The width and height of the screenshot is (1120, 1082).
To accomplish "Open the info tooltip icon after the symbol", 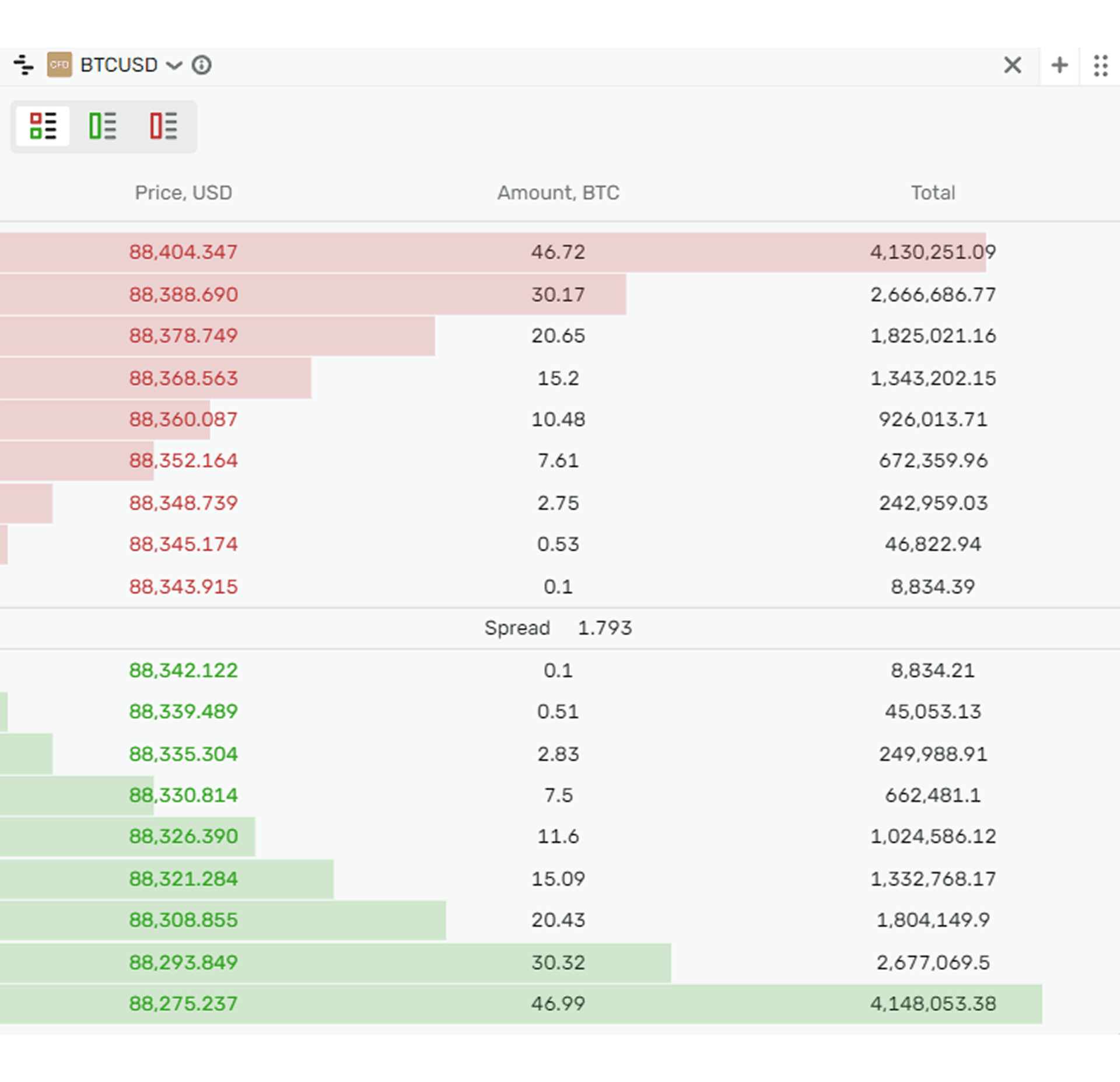I will click(x=202, y=65).
